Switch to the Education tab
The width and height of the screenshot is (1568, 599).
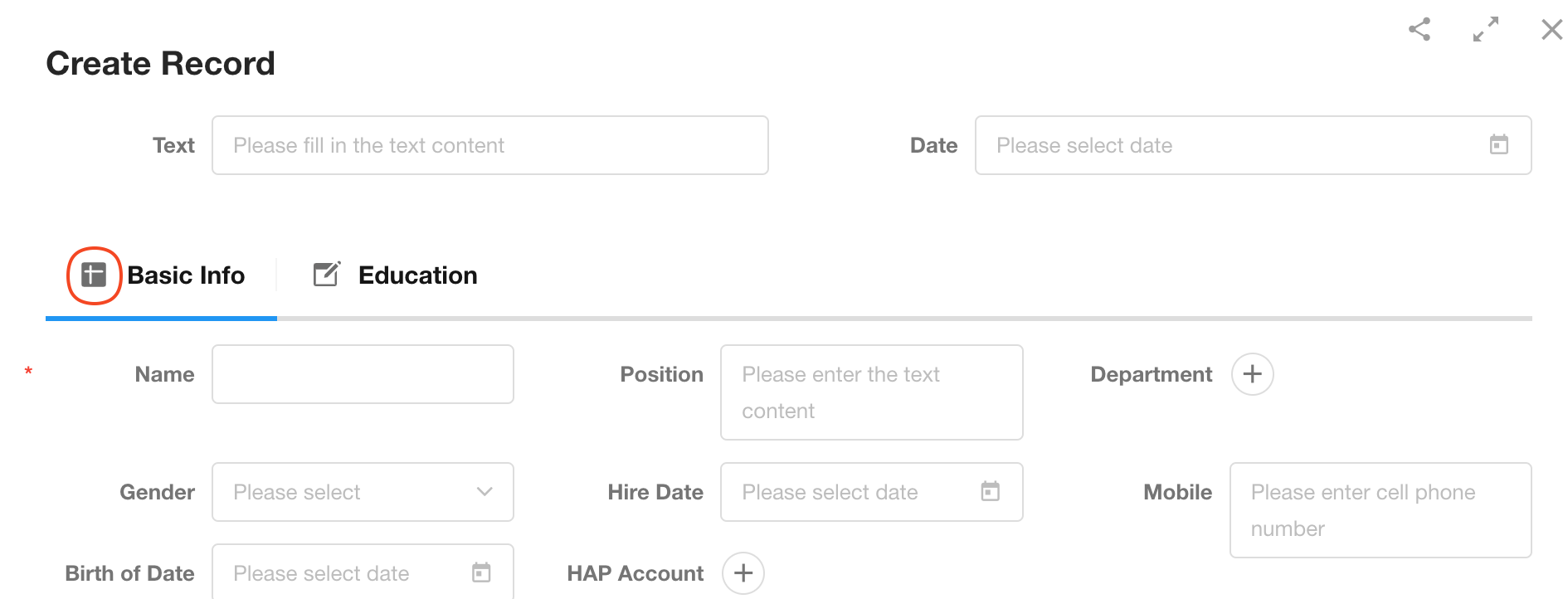[417, 275]
